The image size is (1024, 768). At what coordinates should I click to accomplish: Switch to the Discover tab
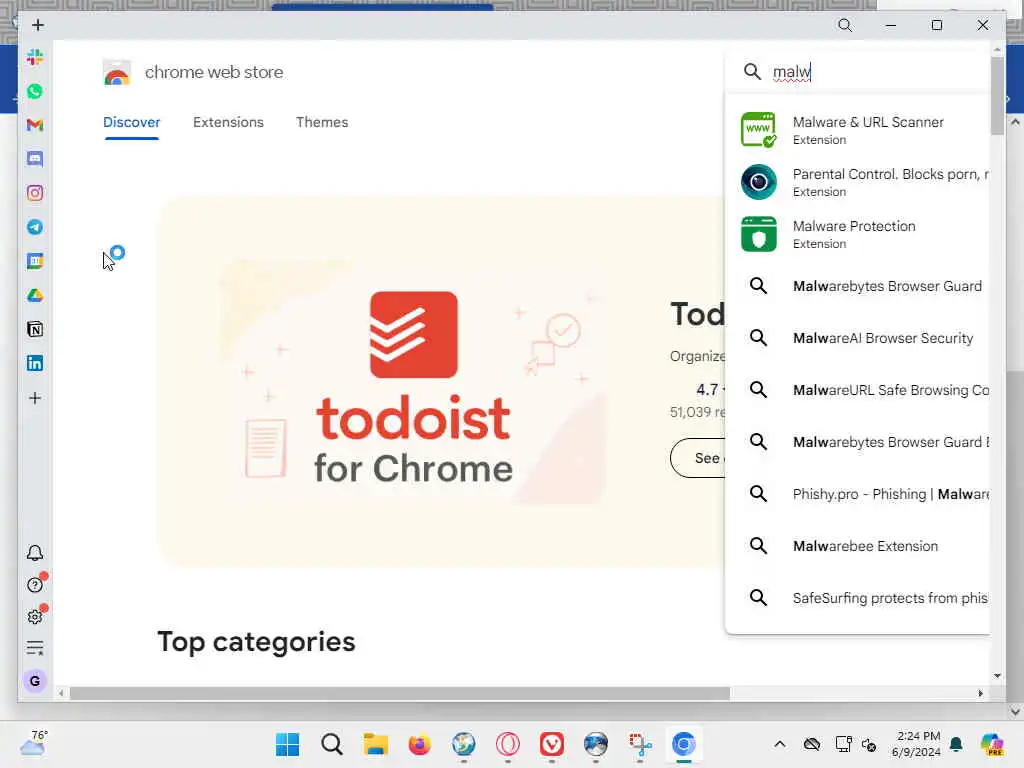131,122
